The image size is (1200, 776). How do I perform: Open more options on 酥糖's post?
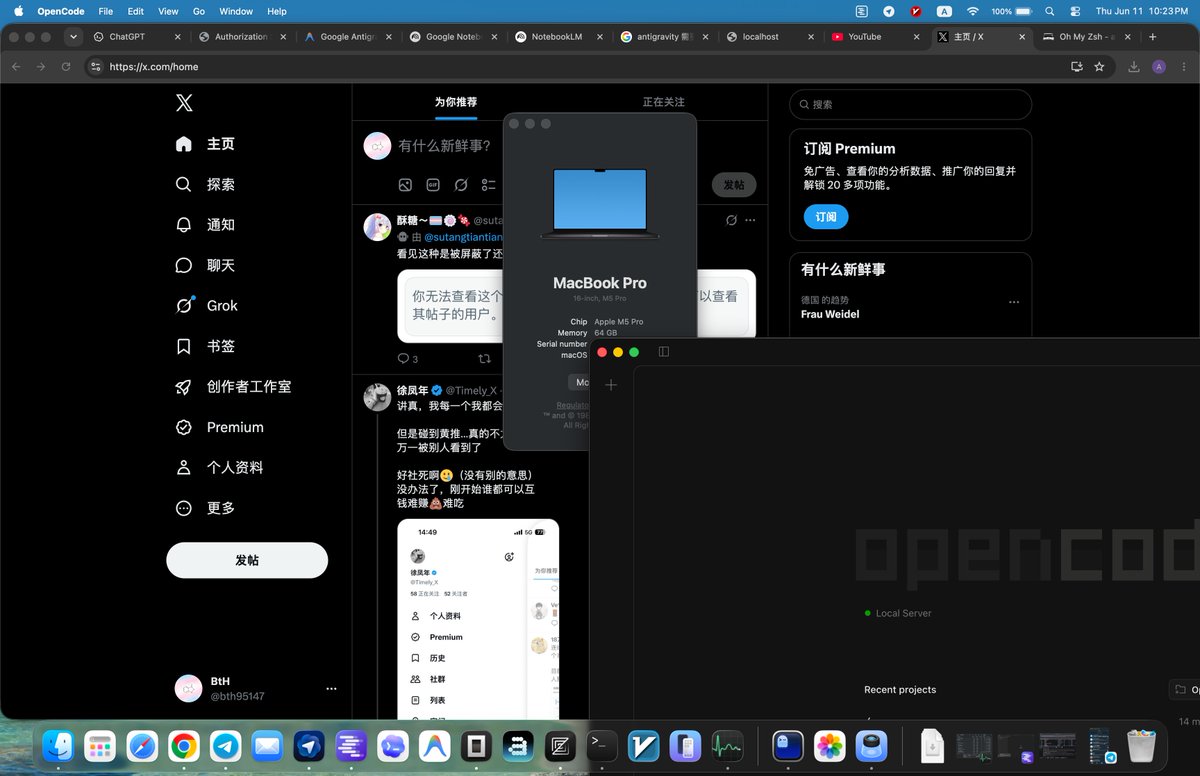[x=750, y=220]
